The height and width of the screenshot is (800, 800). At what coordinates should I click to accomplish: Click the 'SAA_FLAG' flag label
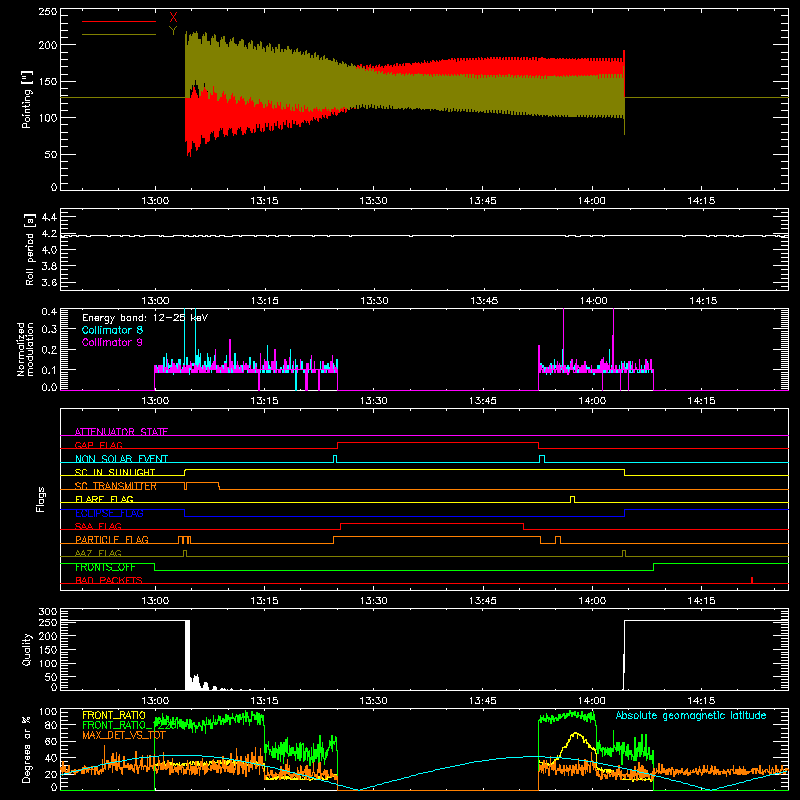[x=98, y=526]
